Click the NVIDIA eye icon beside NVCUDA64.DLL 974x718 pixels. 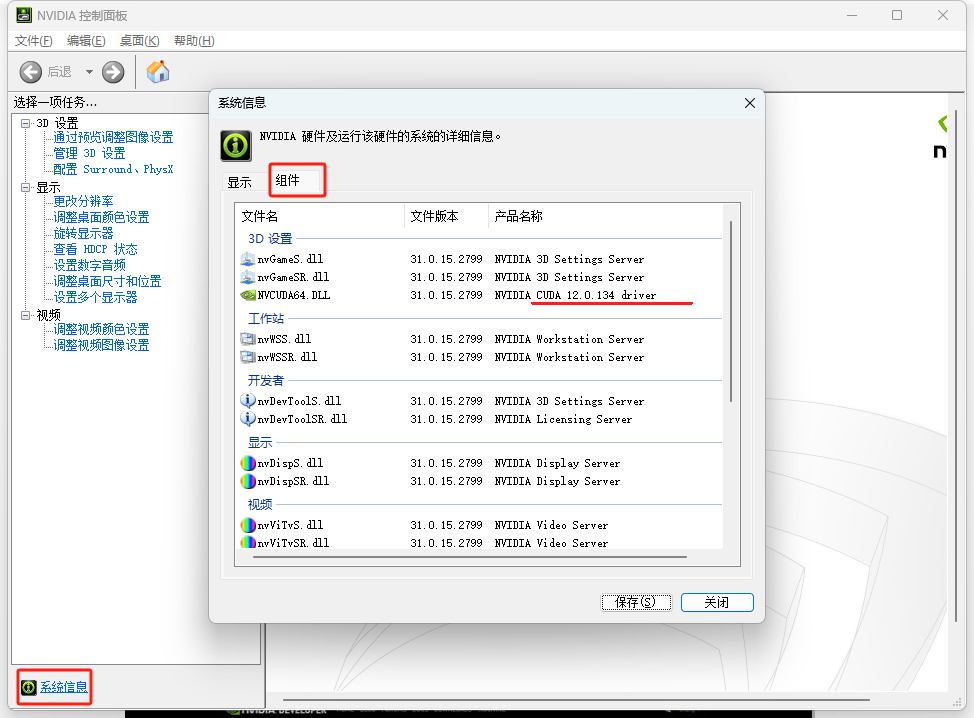pos(248,295)
